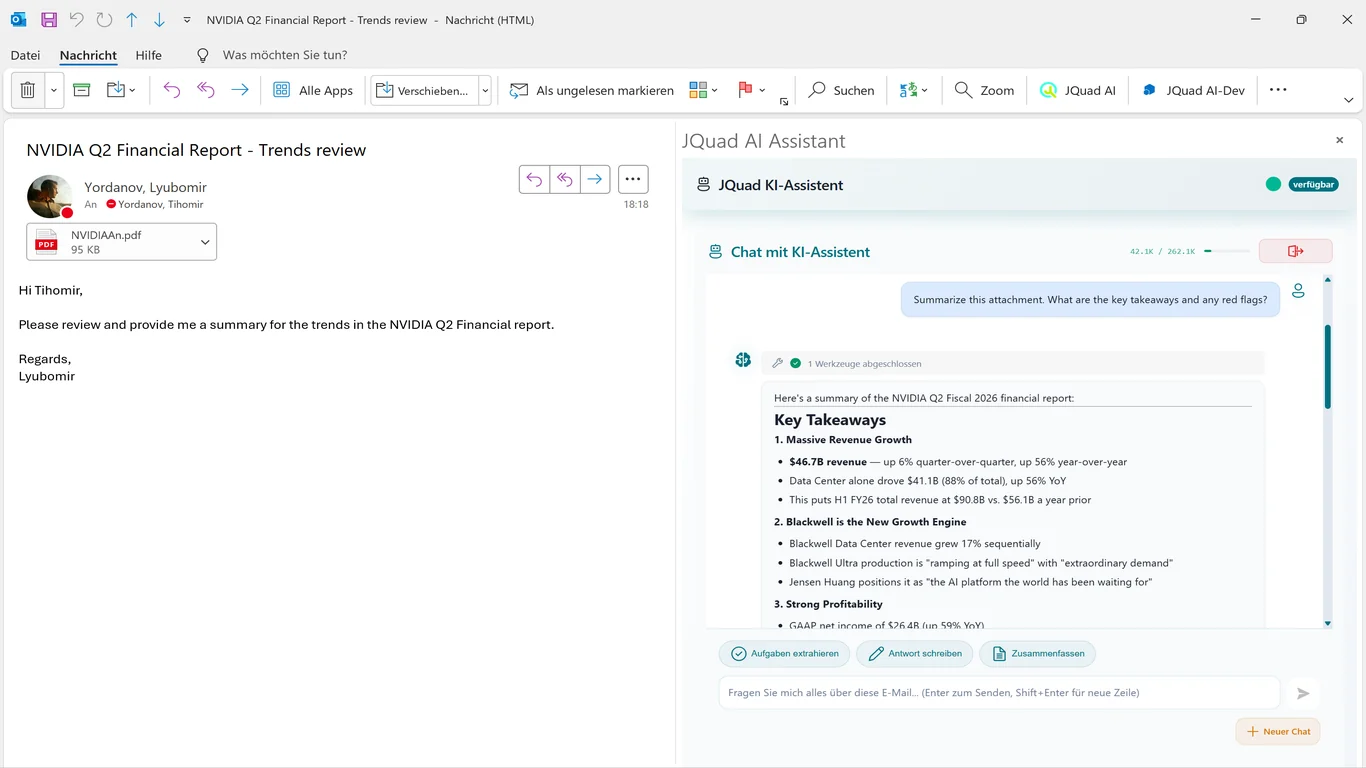This screenshot has width=1366, height=768.
Task: Click the green status indicator dot
Action: pyautogui.click(x=1273, y=184)
